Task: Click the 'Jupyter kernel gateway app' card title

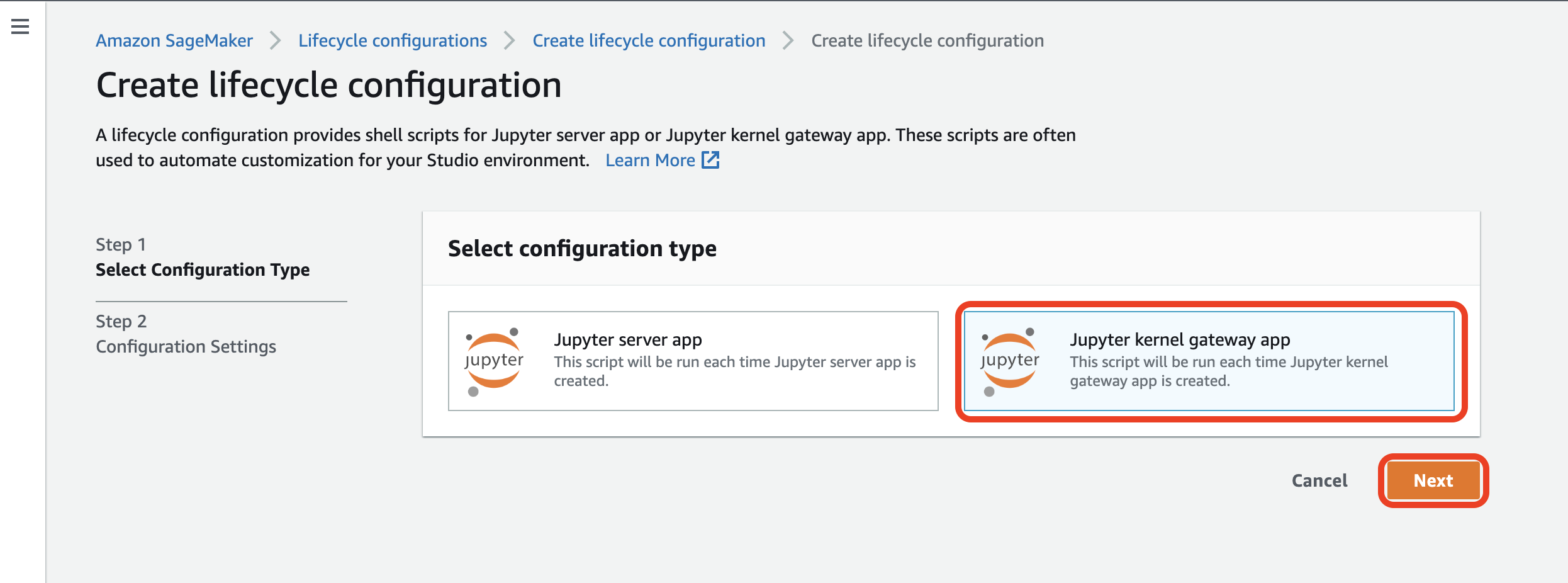Action: click(1180, 339)
